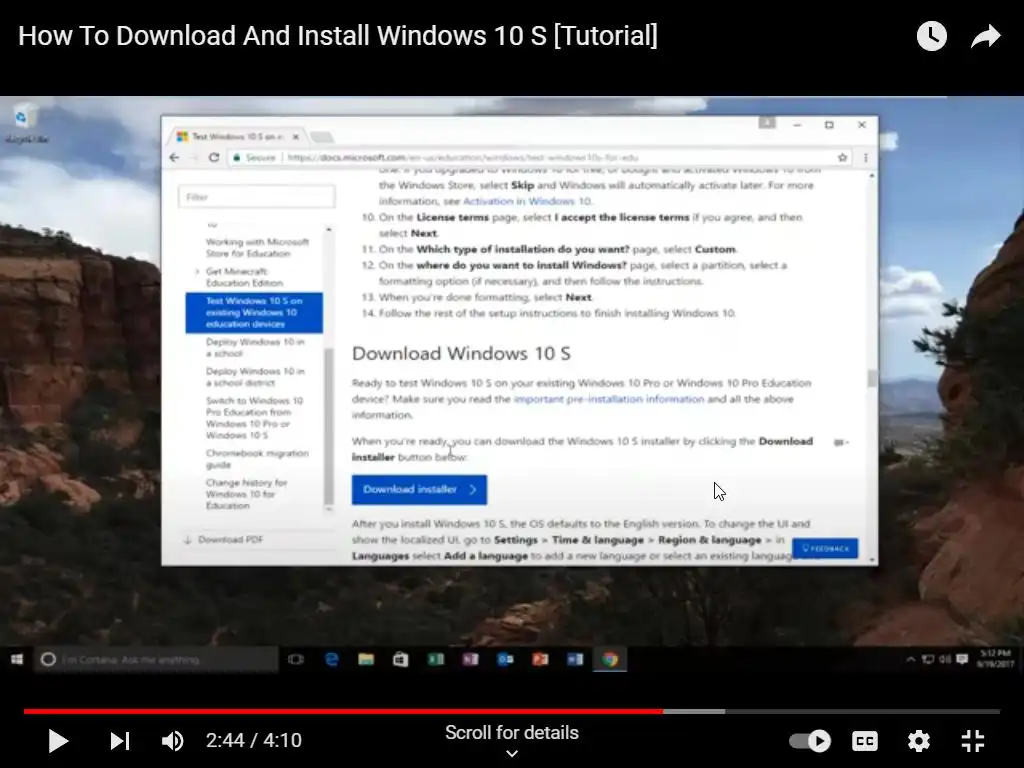Screen dimensions: 1024x768
Task: Add video to Watch Later
Action: tap(931, 36)
